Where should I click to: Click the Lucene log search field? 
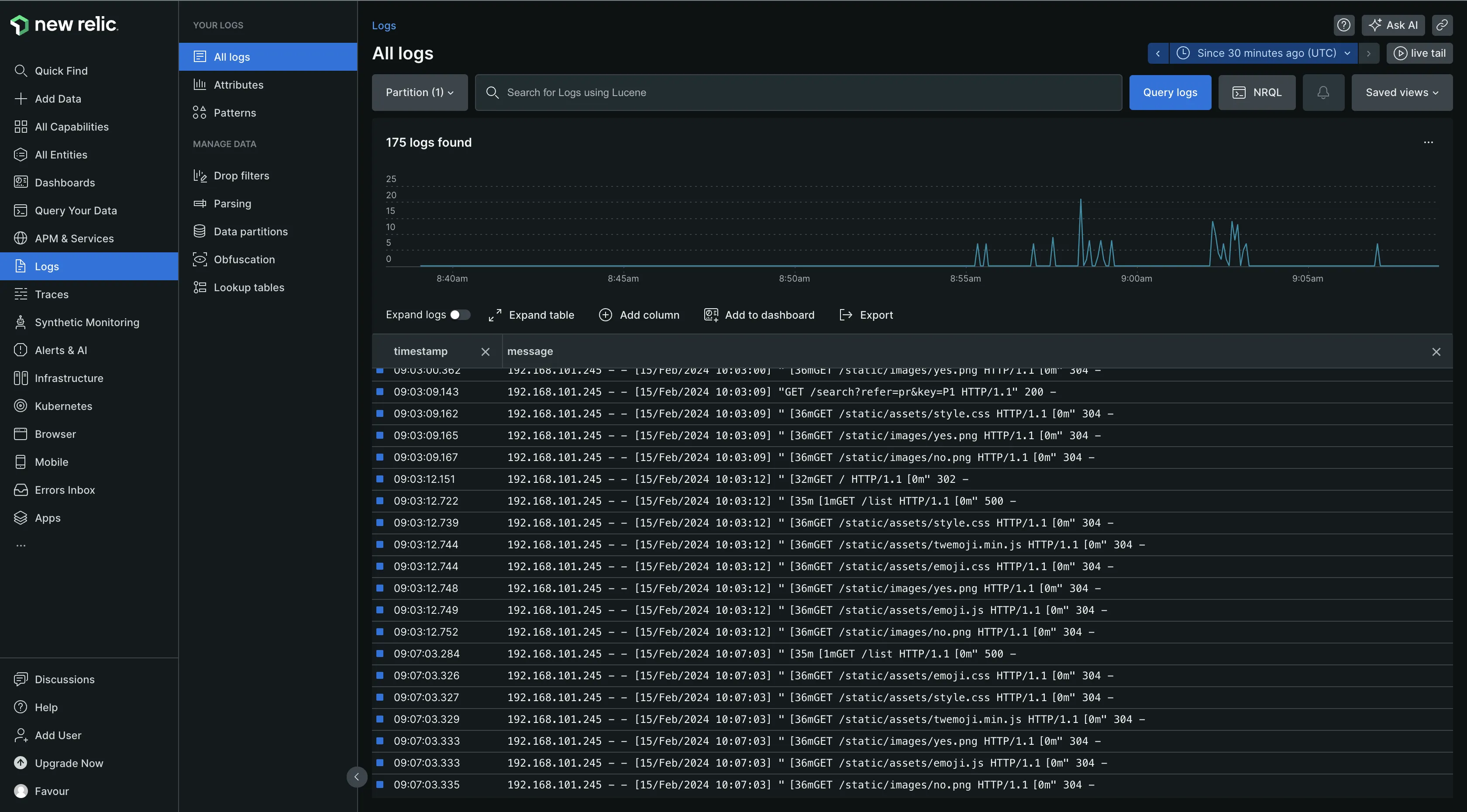click(740, 92)
